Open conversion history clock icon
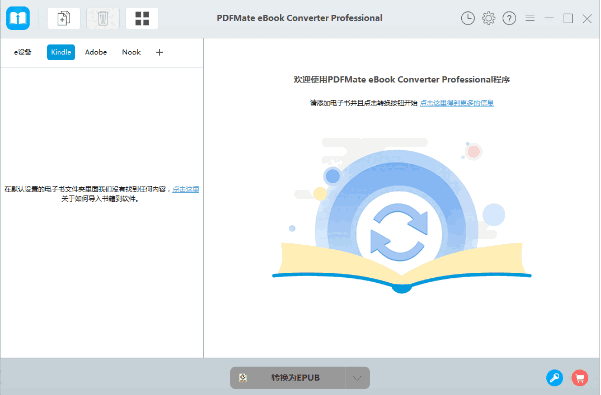 pos(468,18)
